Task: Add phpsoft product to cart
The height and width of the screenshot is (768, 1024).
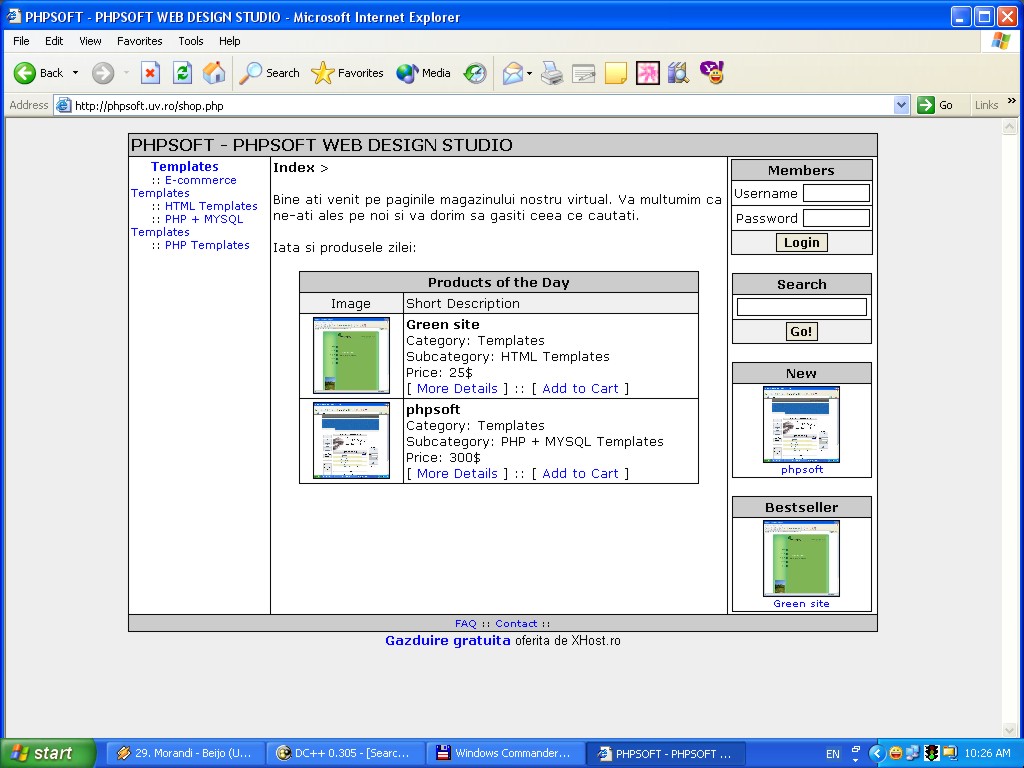Action: [x=580, y=474]
